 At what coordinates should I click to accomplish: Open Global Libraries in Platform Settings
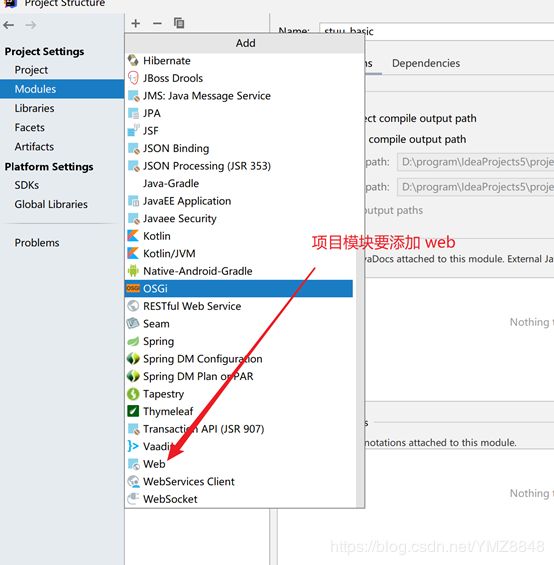coord(62,204)
